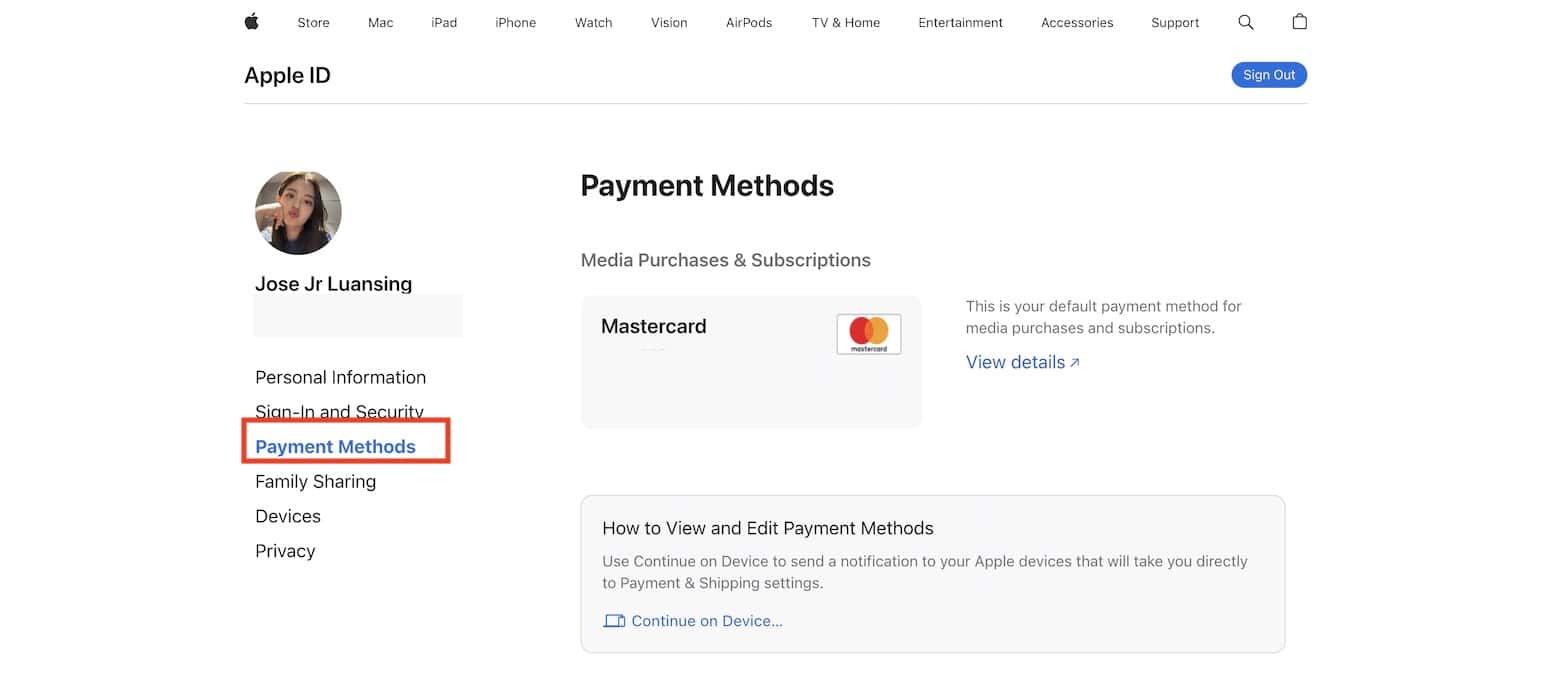Open the Devices sidebar section
This screenshot has width=1557, height=700.
[288, 516]
